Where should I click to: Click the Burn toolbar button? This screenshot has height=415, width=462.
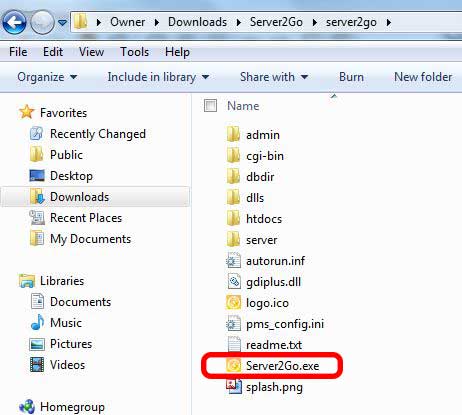coord(351,77)
